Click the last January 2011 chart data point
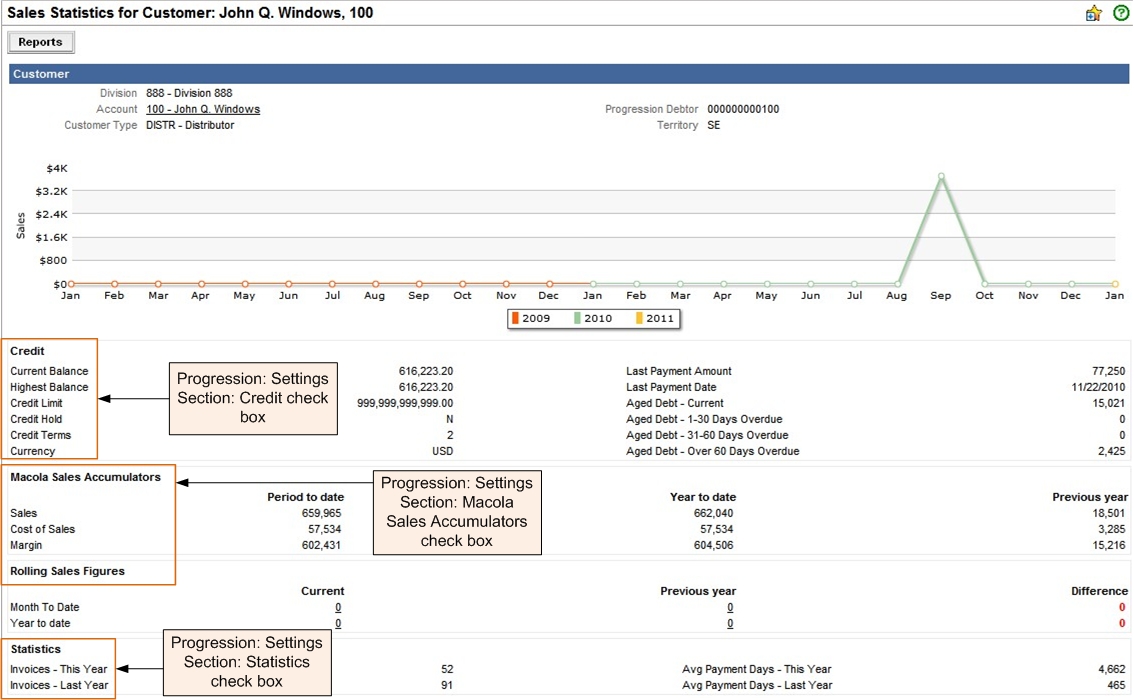Image resolution: width=1134 pixels, height=700 pixels. (1115, 284)
